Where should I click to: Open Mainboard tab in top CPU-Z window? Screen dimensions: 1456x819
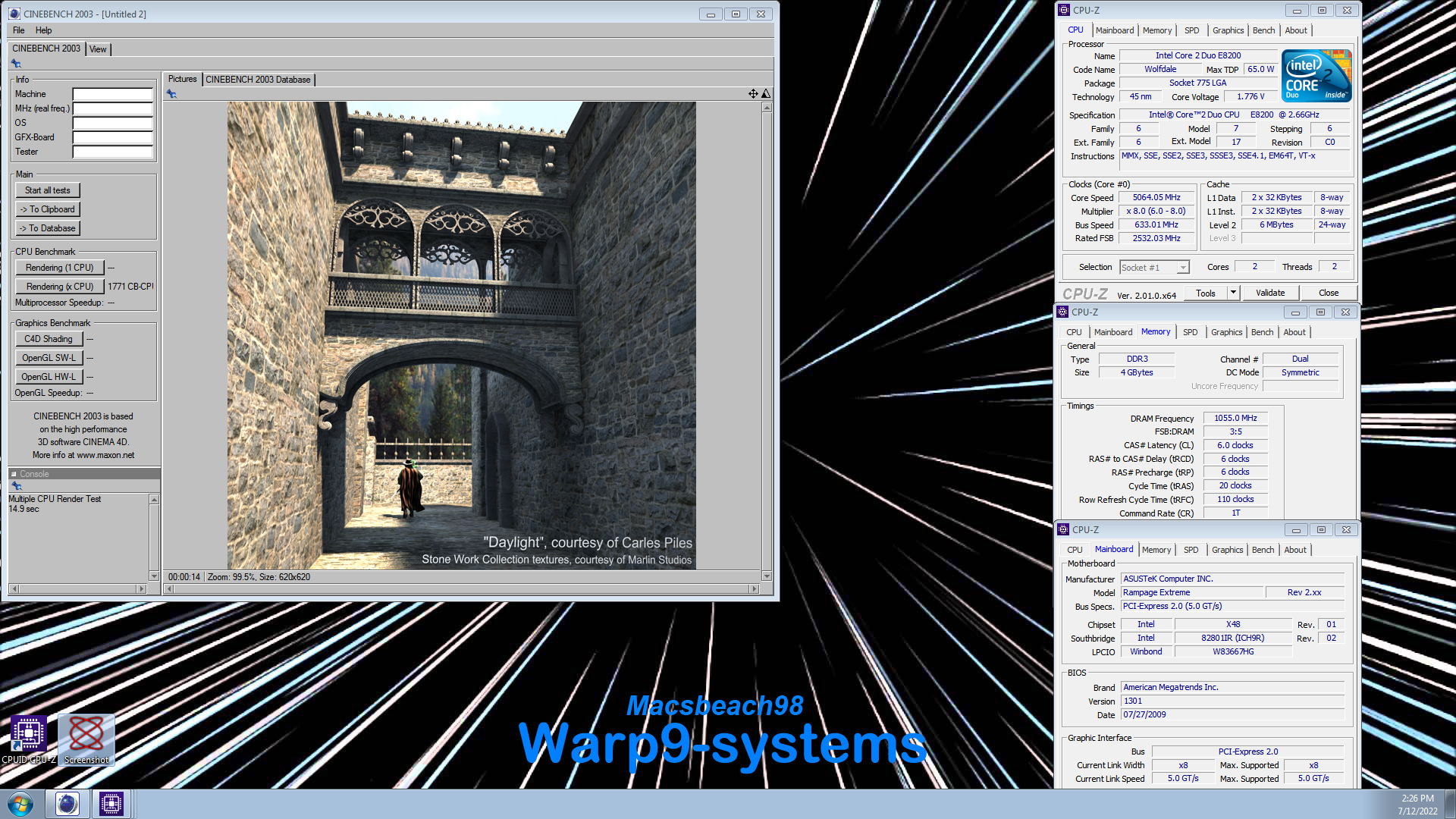1115,30
